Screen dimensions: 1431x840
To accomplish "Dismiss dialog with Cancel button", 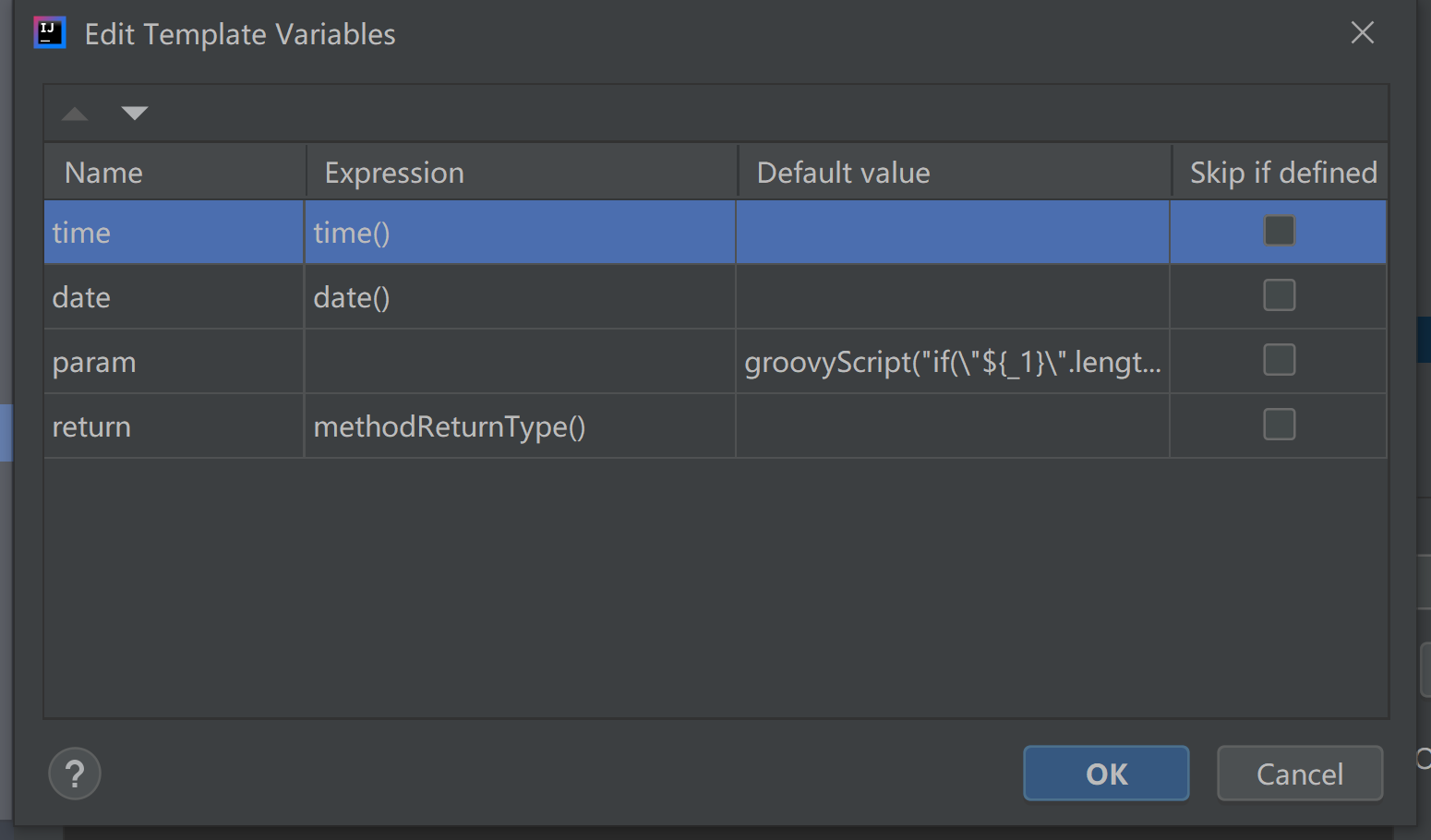I will pos(1300,774).
